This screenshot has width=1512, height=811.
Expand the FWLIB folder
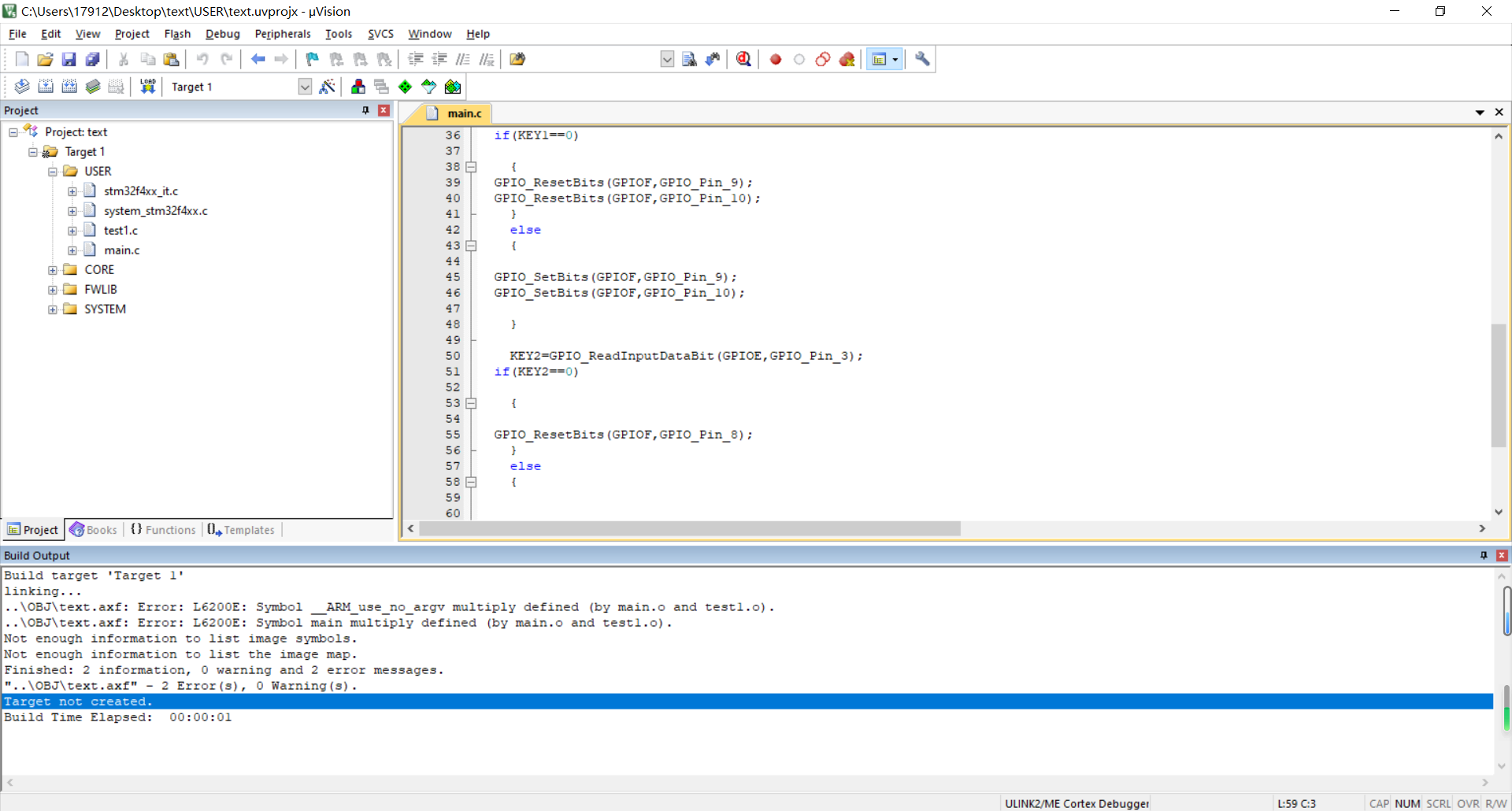tap(53, 290)
